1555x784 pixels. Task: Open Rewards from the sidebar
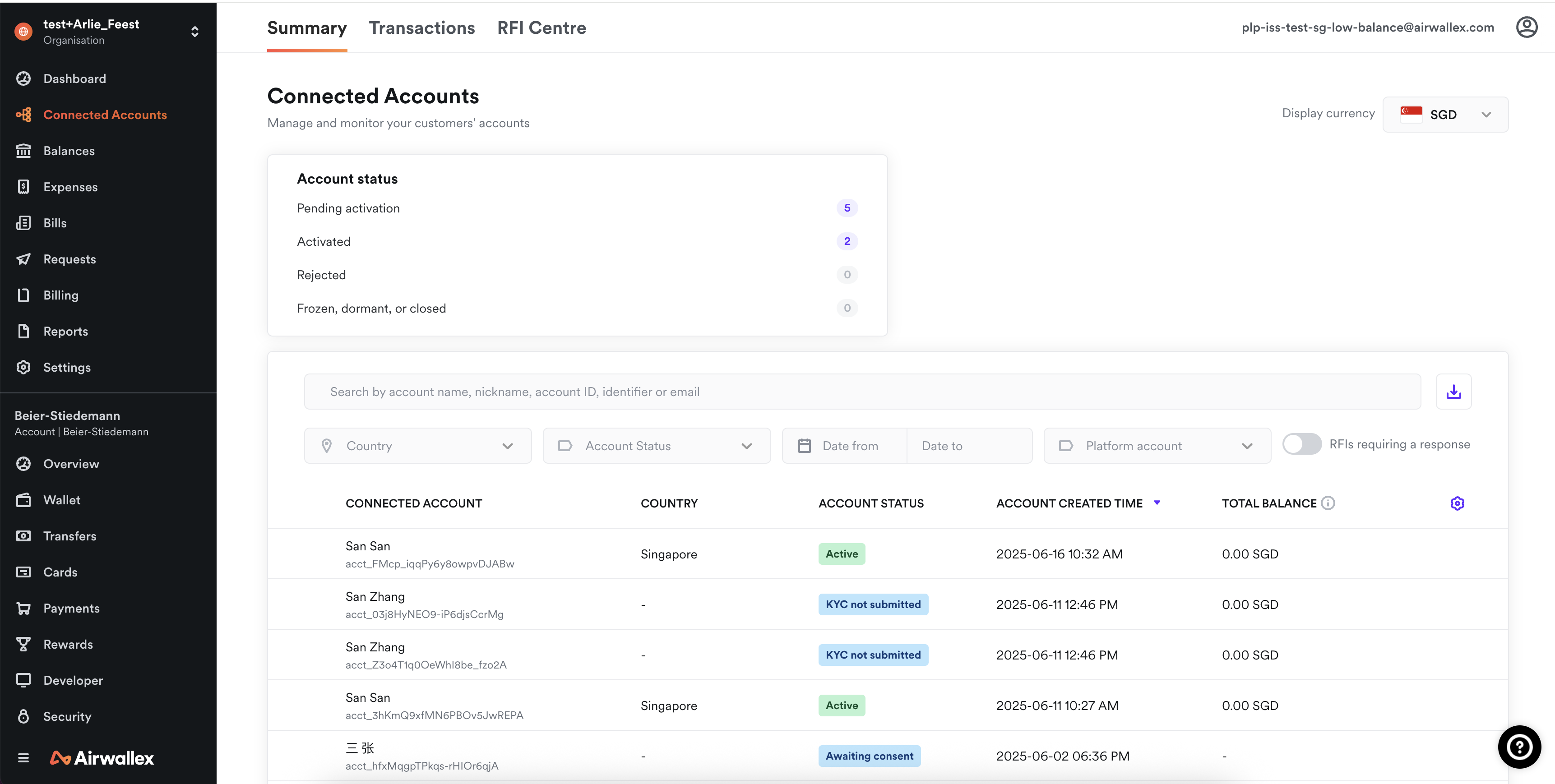[x=68, y=644]
